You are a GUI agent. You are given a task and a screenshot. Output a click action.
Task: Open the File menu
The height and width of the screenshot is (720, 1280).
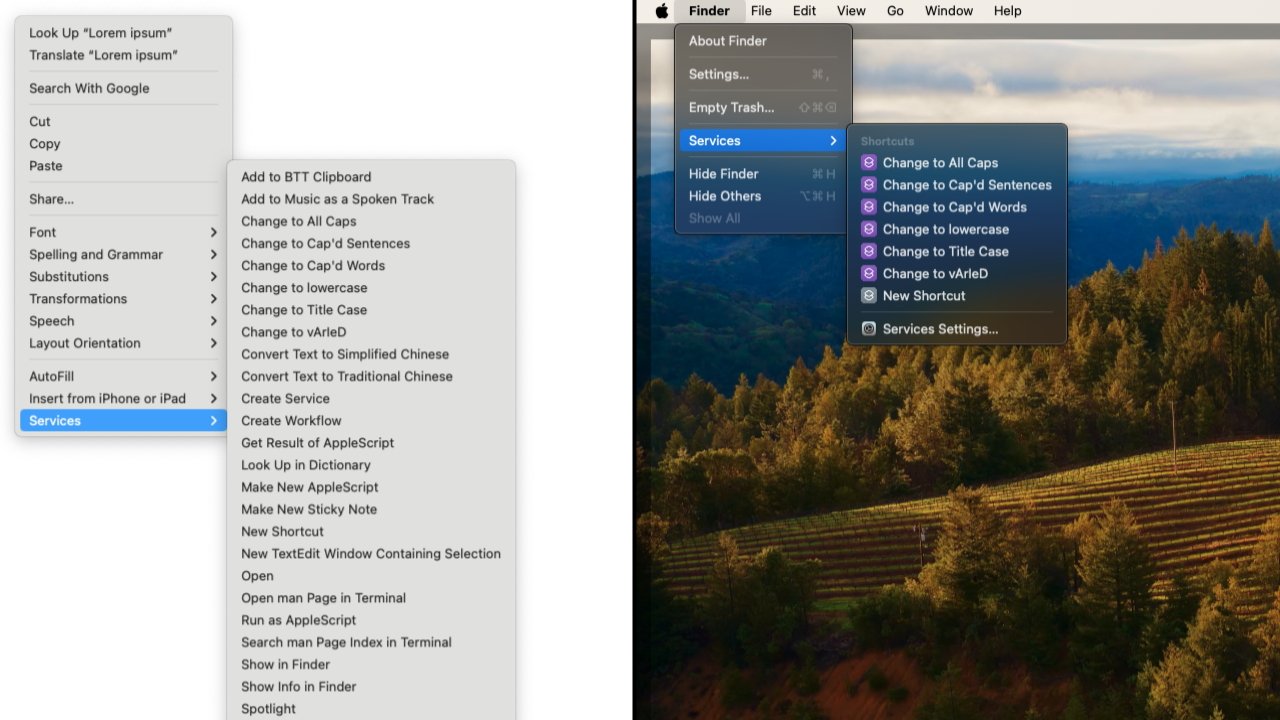coord(761,11)
